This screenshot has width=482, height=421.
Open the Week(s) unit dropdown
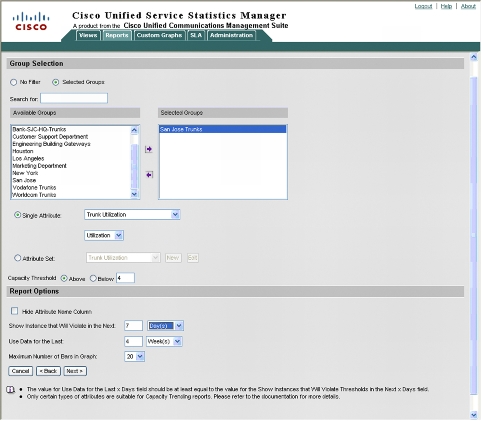click(164, 341)
